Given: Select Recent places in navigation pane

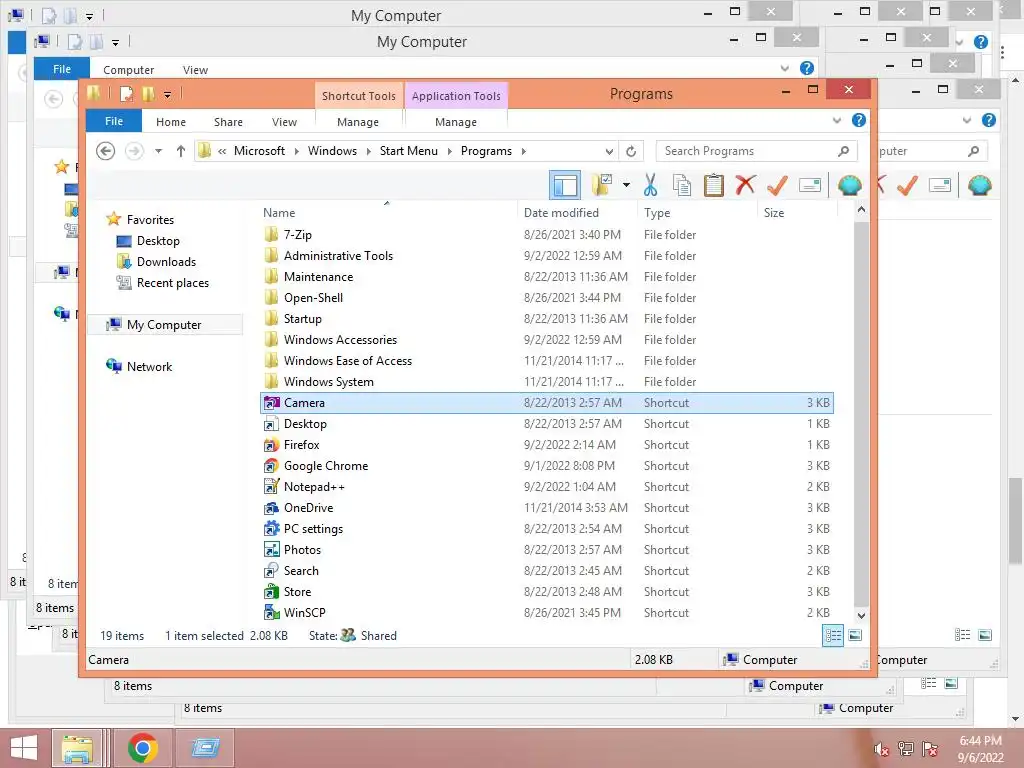Looking at the screenshot, I should coord(172,283).
